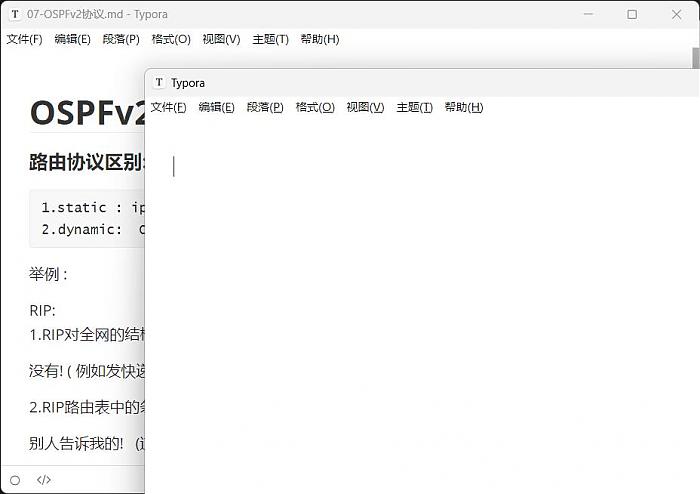Expand 视图(V) menu in the front Typora window
Viewport: 700px width, 494px height.
point(365,107)
